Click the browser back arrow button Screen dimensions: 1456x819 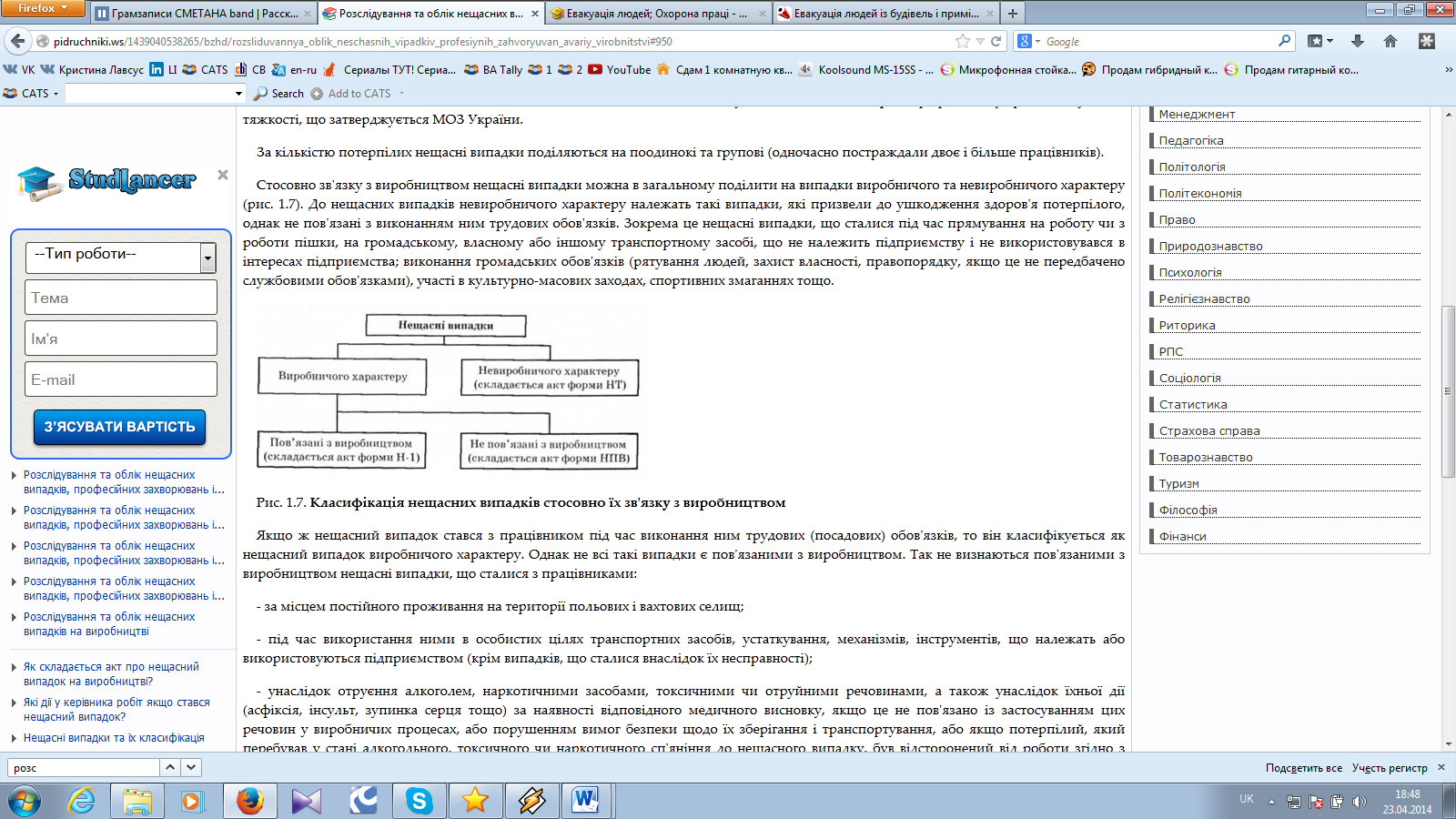pos(16,41)
